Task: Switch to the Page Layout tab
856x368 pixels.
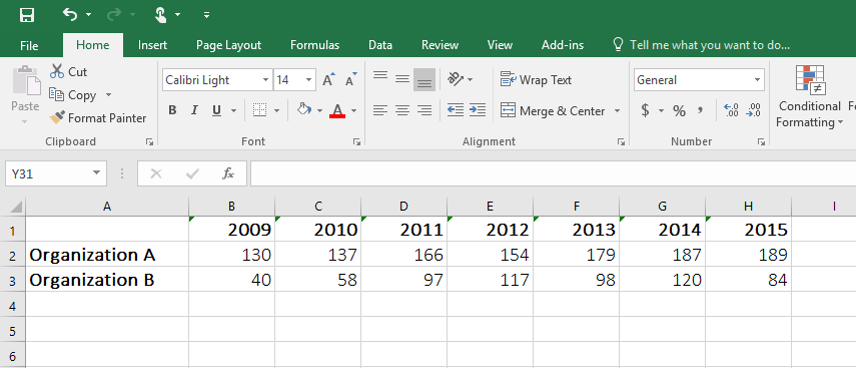Action: (229, 45)
